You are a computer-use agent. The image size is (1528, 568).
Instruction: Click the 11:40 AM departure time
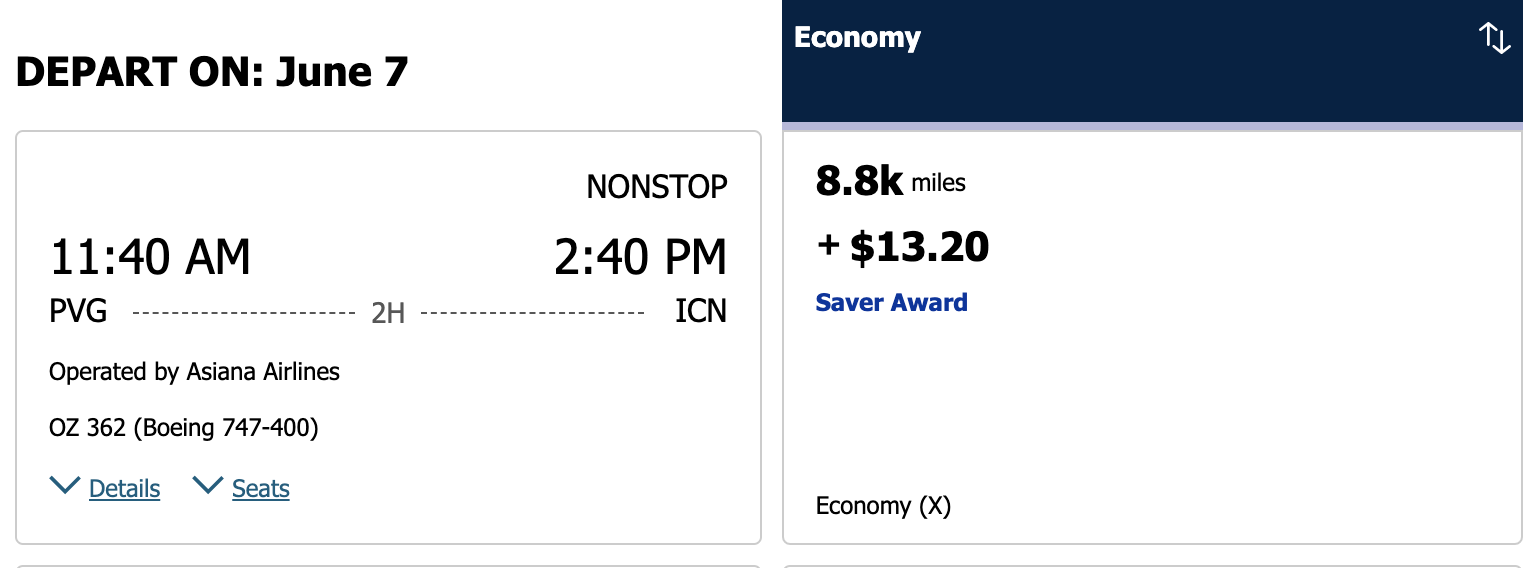[x=150, y=258]
